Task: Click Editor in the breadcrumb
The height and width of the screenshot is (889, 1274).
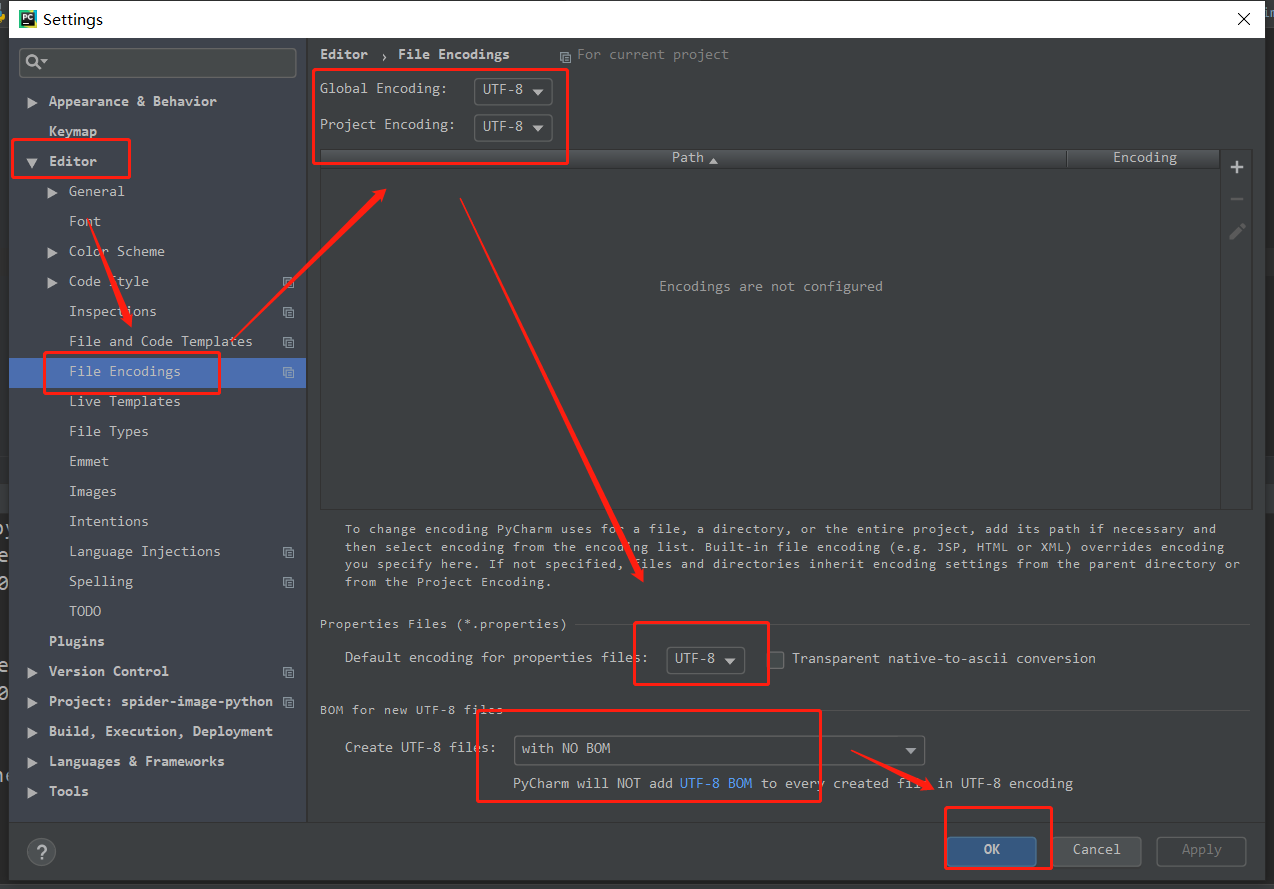Action: click(344, 54)
